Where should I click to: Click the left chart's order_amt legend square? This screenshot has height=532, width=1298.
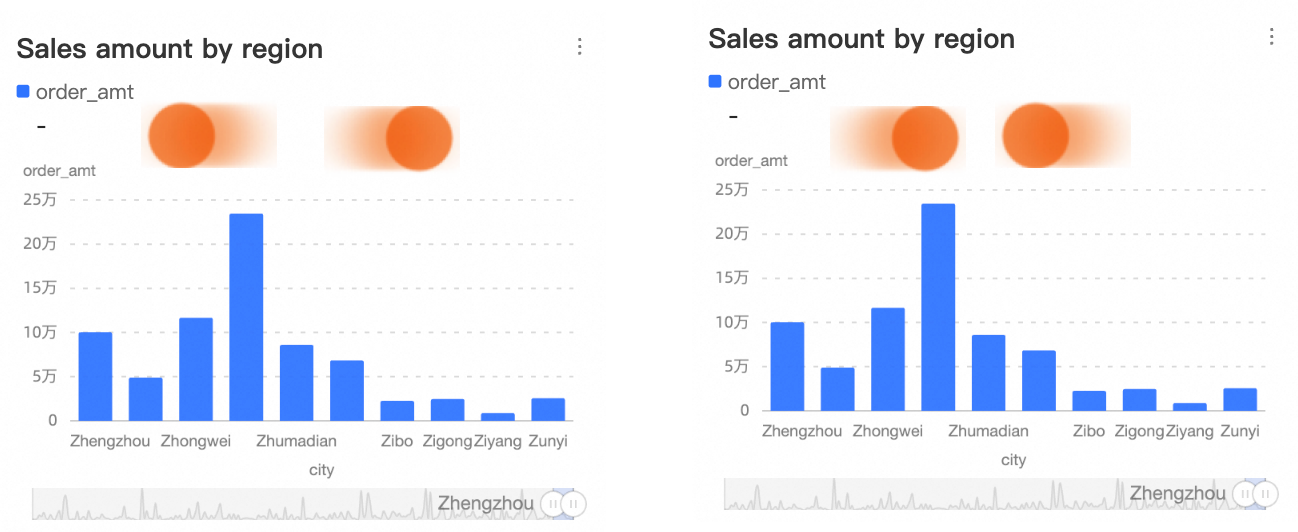pyautogui.click(x=23, y=92)
